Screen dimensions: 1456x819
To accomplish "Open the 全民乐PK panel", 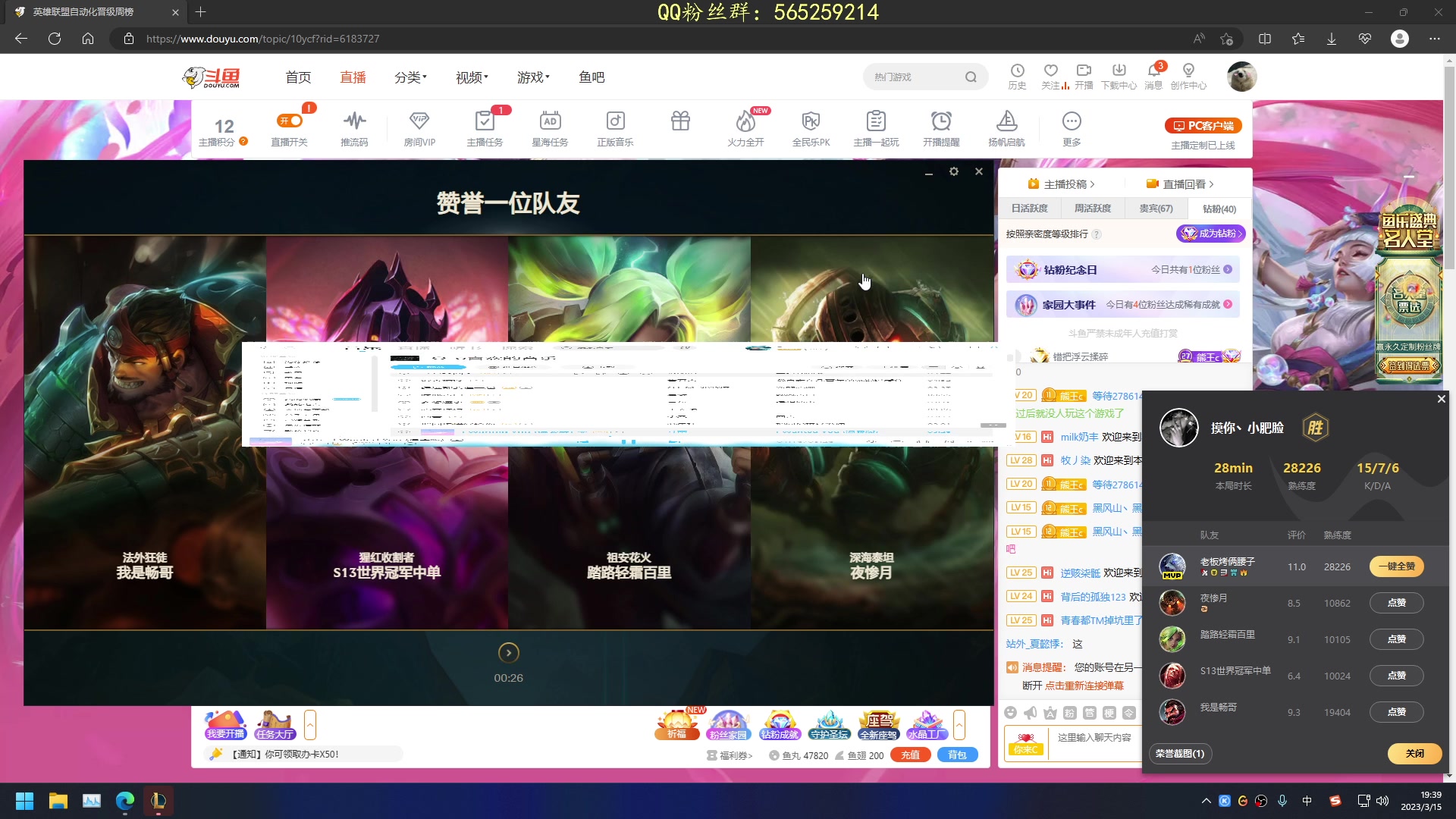I will click(x=811, y=127).
